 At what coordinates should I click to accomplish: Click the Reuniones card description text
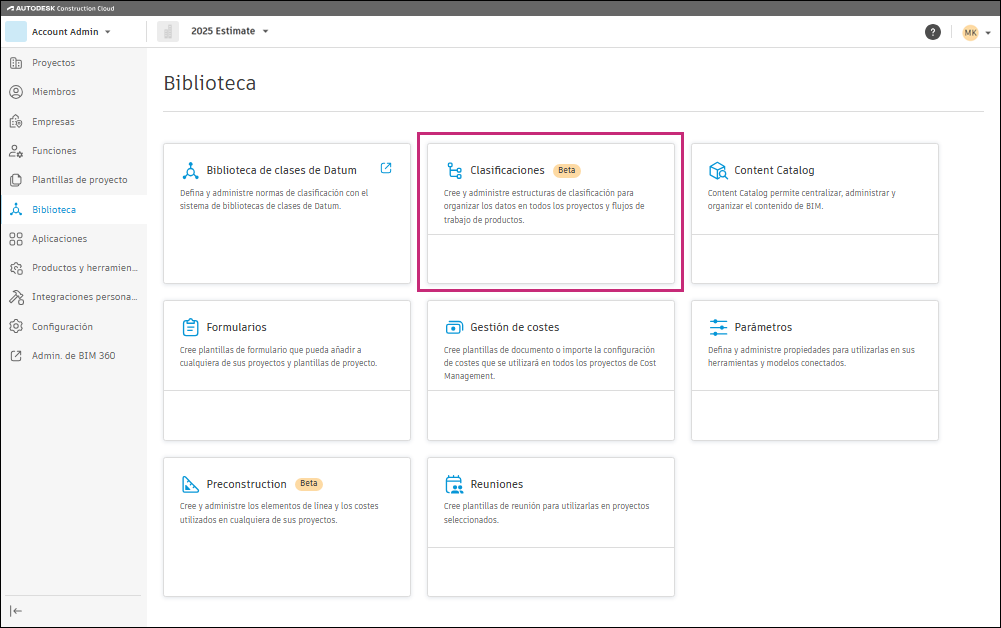click(x=546, y=513)
